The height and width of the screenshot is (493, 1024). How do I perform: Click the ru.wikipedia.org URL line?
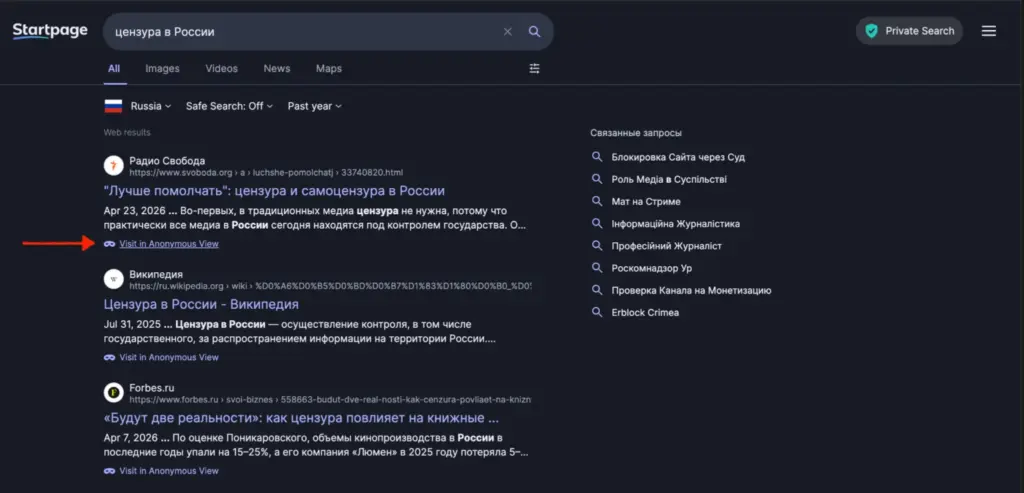click(330, 286)
